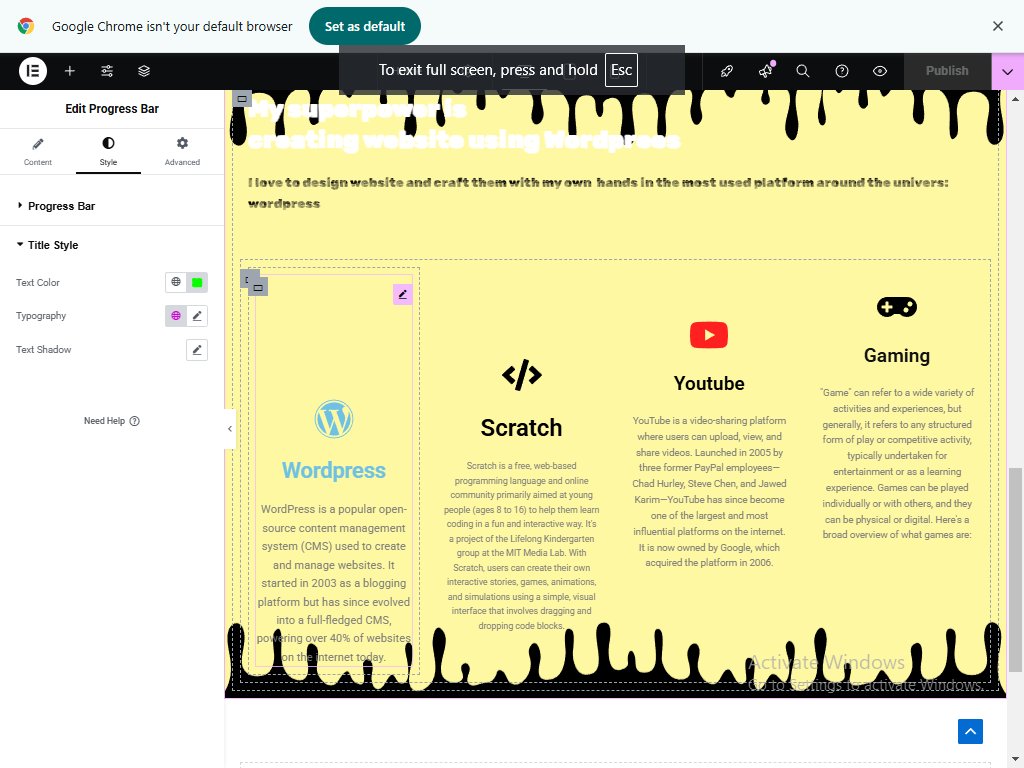Viewport: 1024px width, 768px height.
Task: Click the blue back-to-top arrow button
Action: click(x=970, y=731)
